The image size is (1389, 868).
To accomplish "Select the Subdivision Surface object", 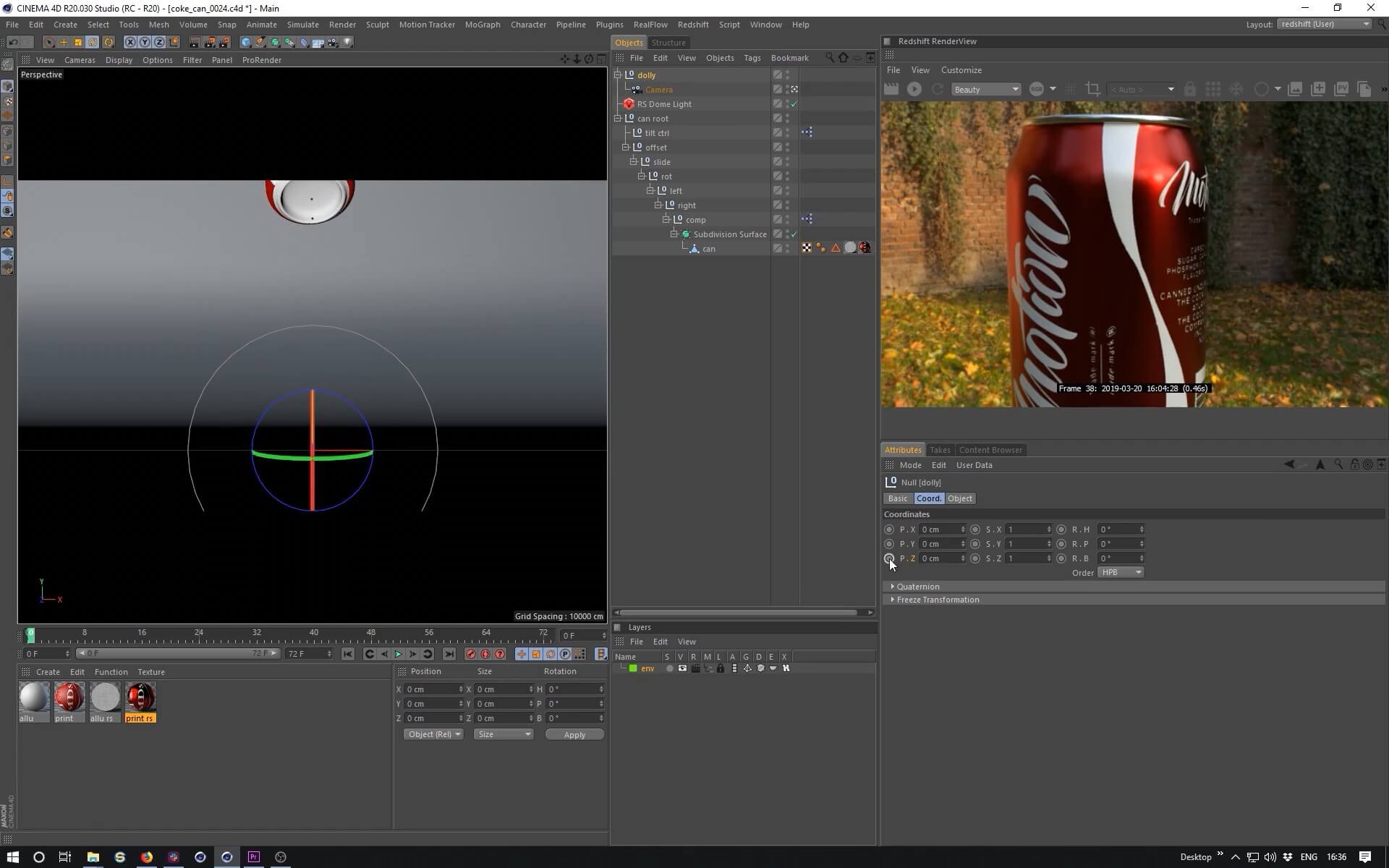I will (x=729, y=234).
